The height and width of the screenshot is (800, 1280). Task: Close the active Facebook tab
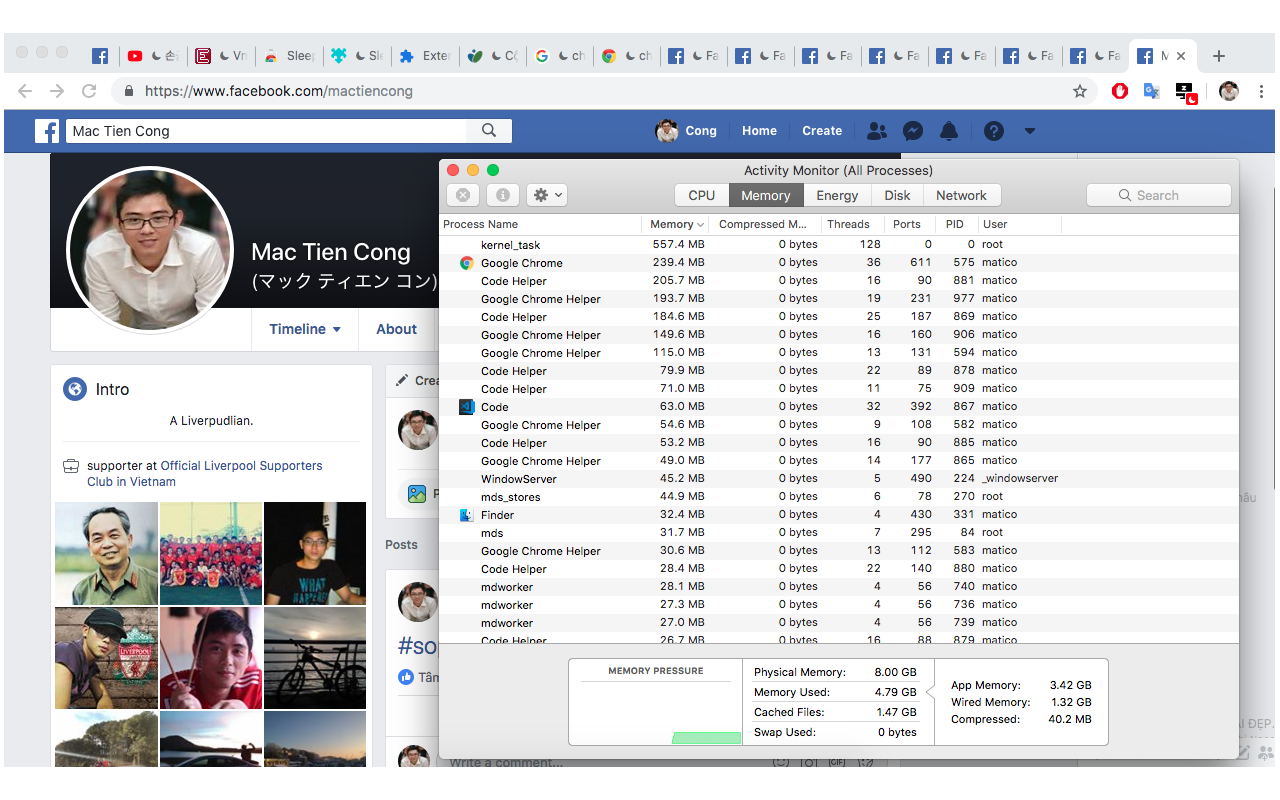click(1181, 56)
